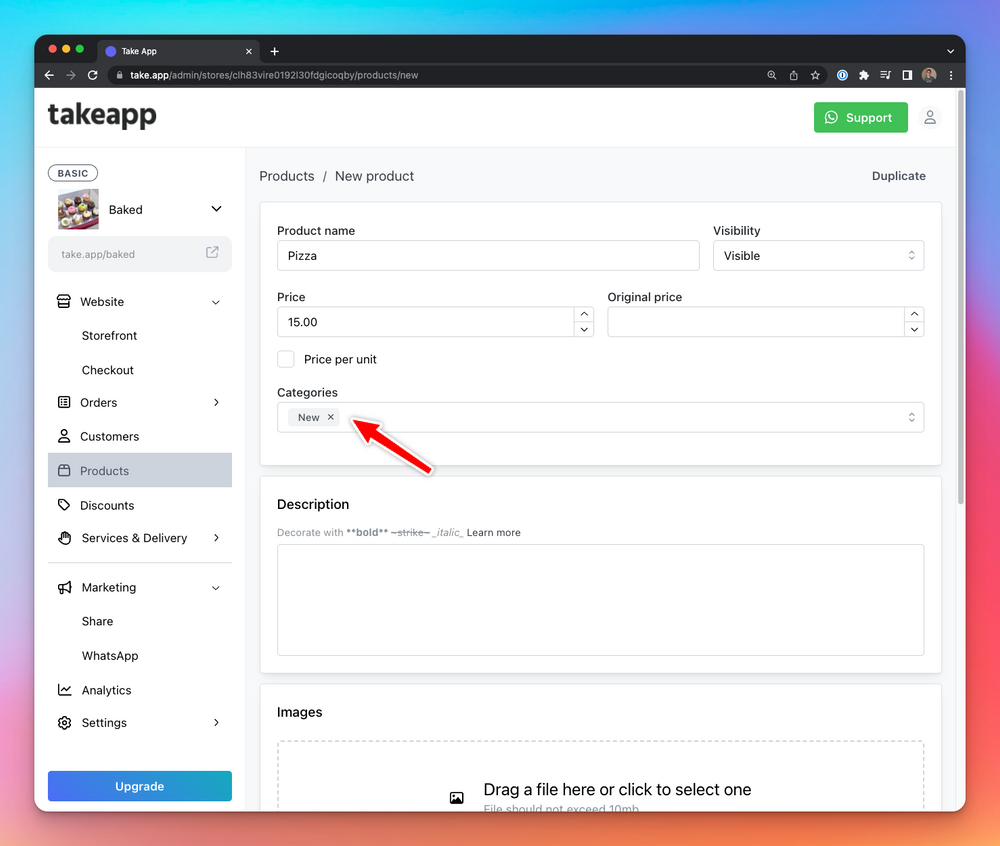Click the Price input field
1000x846 pixels.
point(426,322)
